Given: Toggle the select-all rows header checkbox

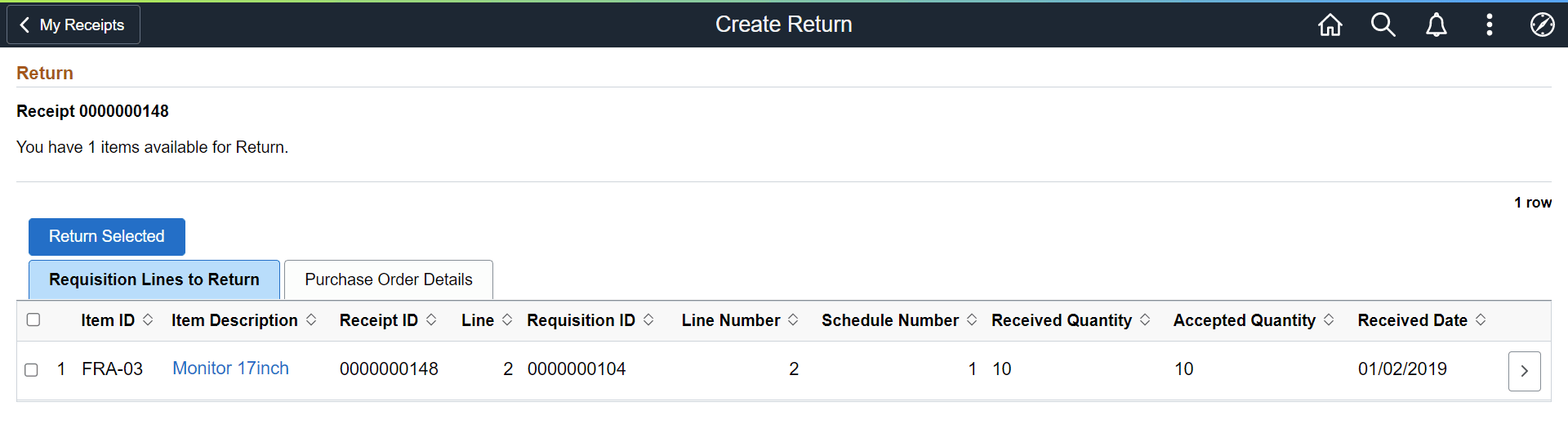Looking at the screenshot, I should [33, 320].
